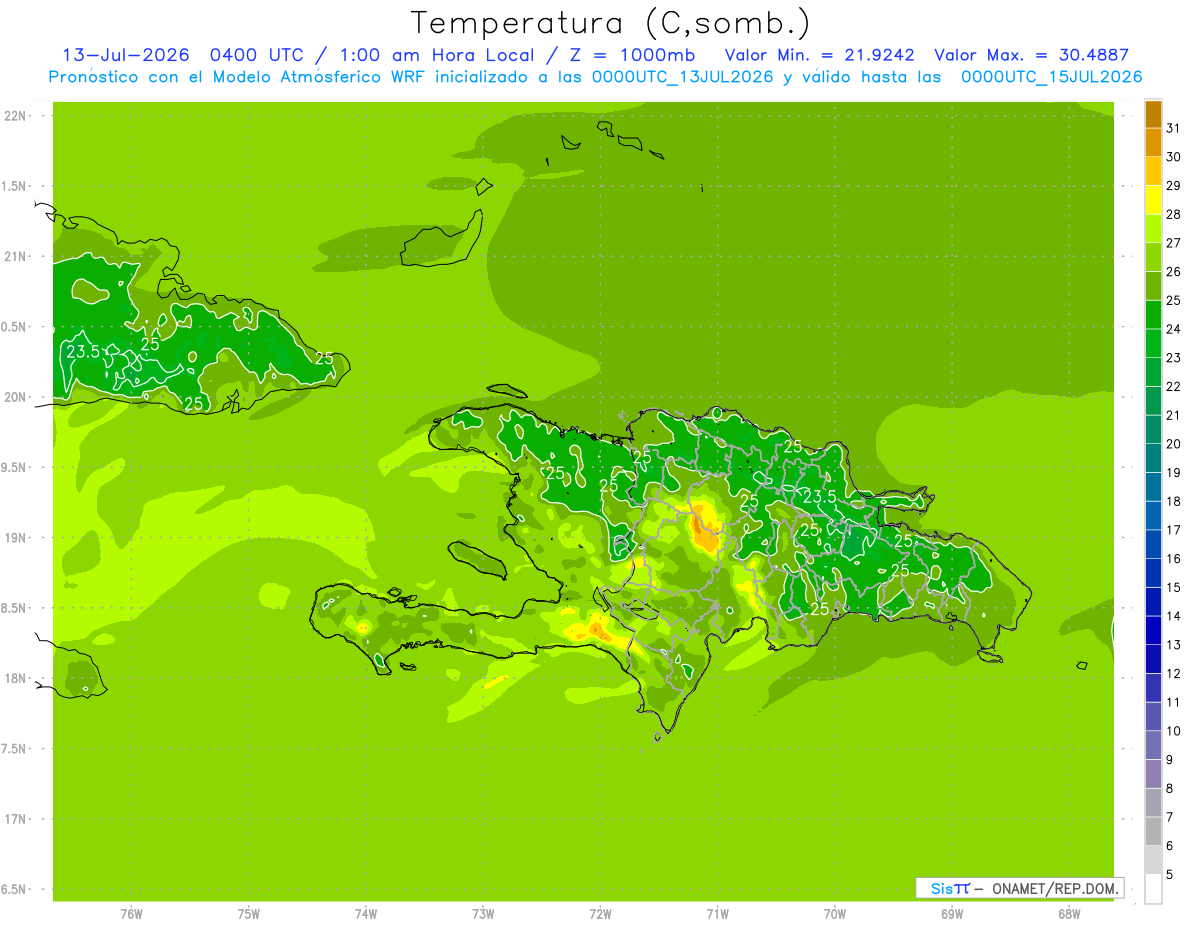The image size is (1200, 927).
Task: Click the initialization stamp "0000UTC_13JUL2026"
Action: [683, 77]
